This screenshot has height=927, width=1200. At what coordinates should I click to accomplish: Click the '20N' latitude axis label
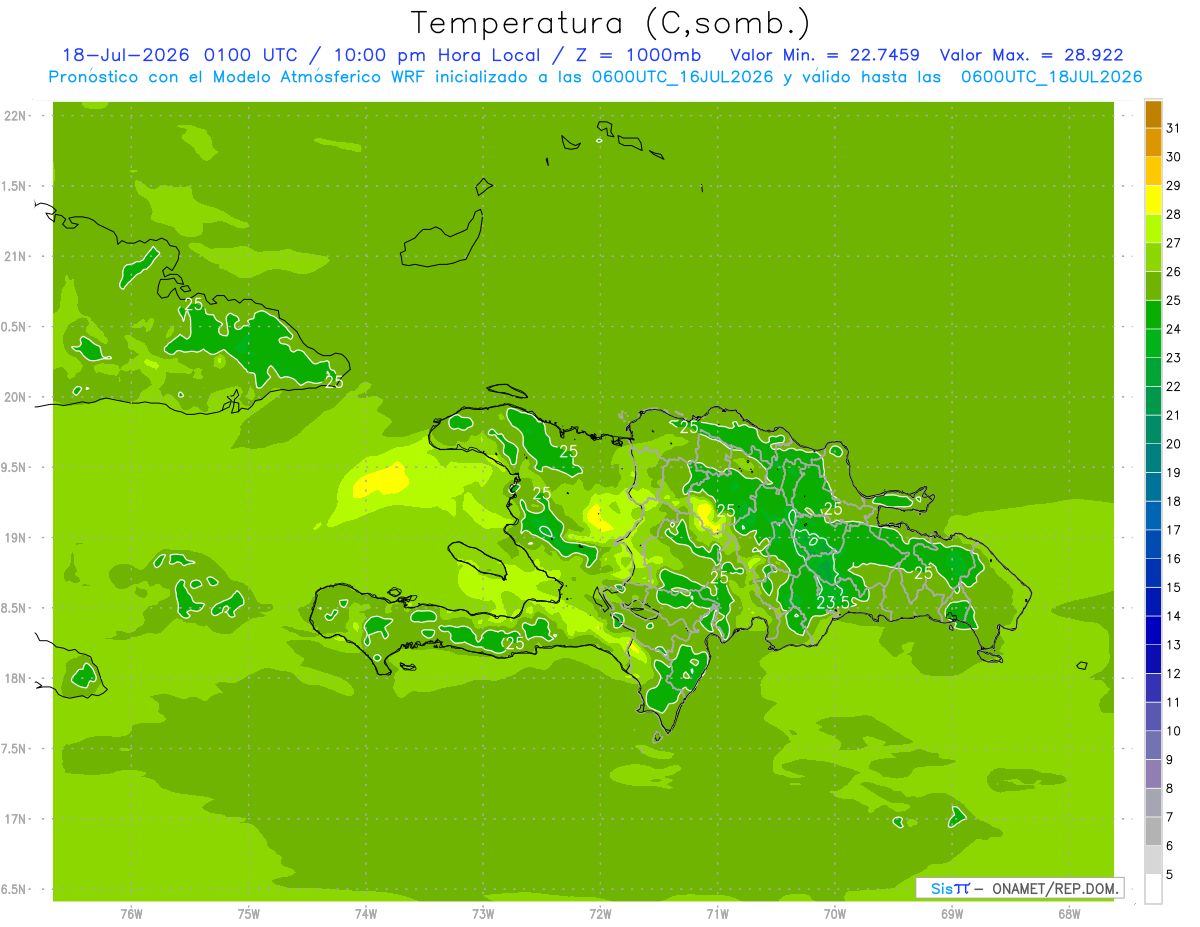(16, 397)
